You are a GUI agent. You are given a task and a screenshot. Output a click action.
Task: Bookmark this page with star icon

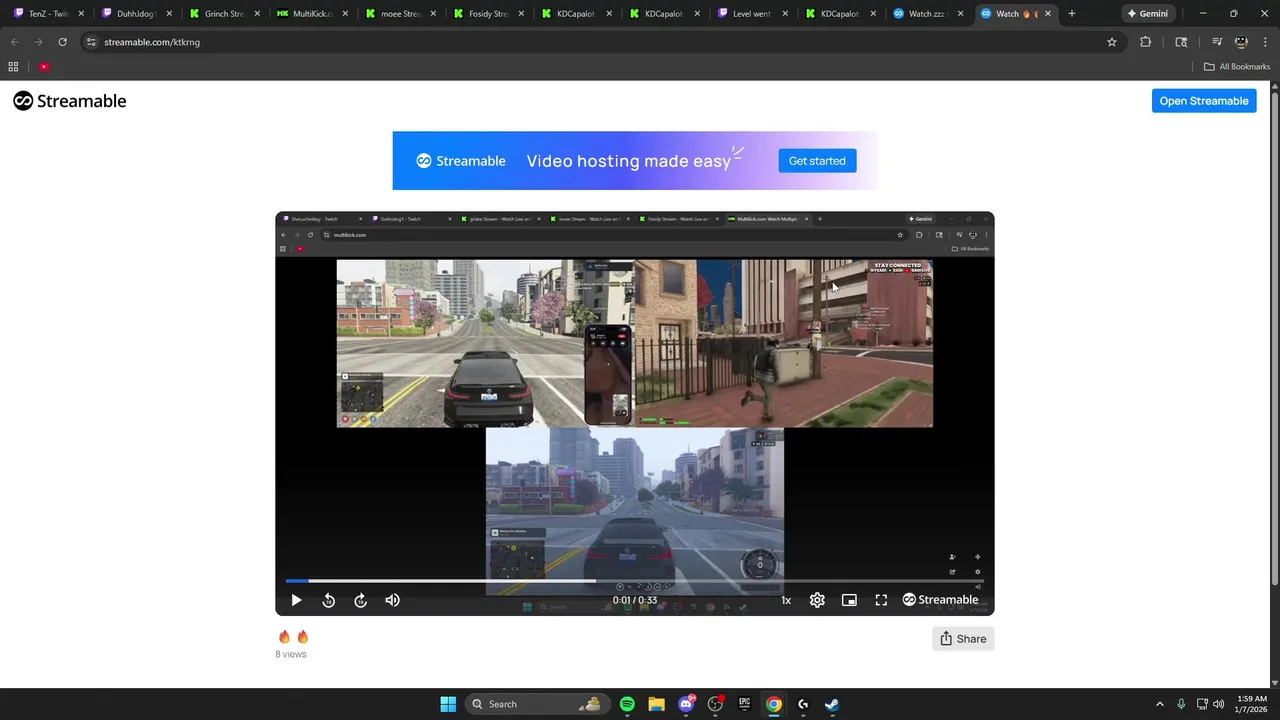pos(1111,42)
